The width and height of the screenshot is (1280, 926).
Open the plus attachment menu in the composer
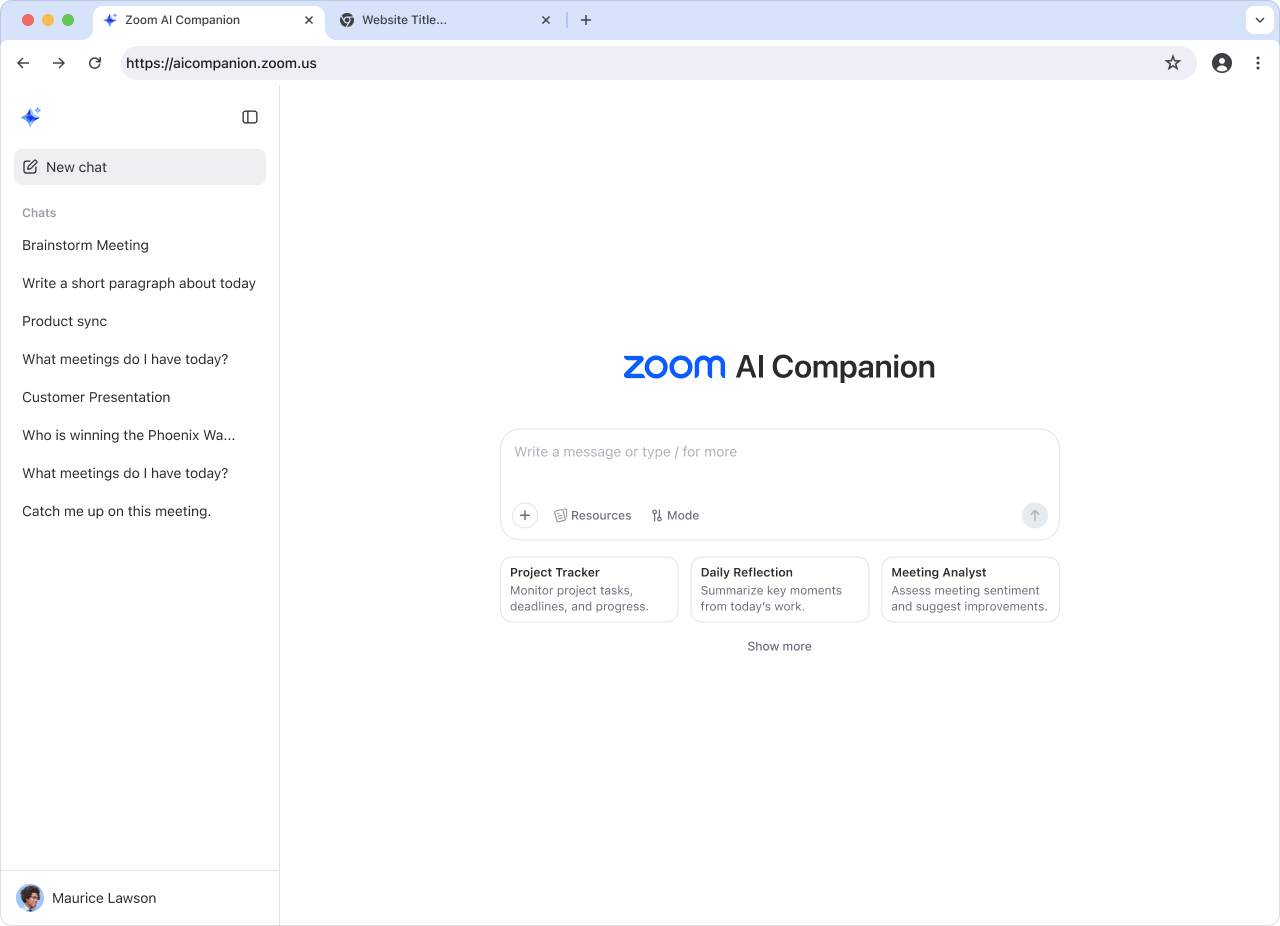[524, 515]
